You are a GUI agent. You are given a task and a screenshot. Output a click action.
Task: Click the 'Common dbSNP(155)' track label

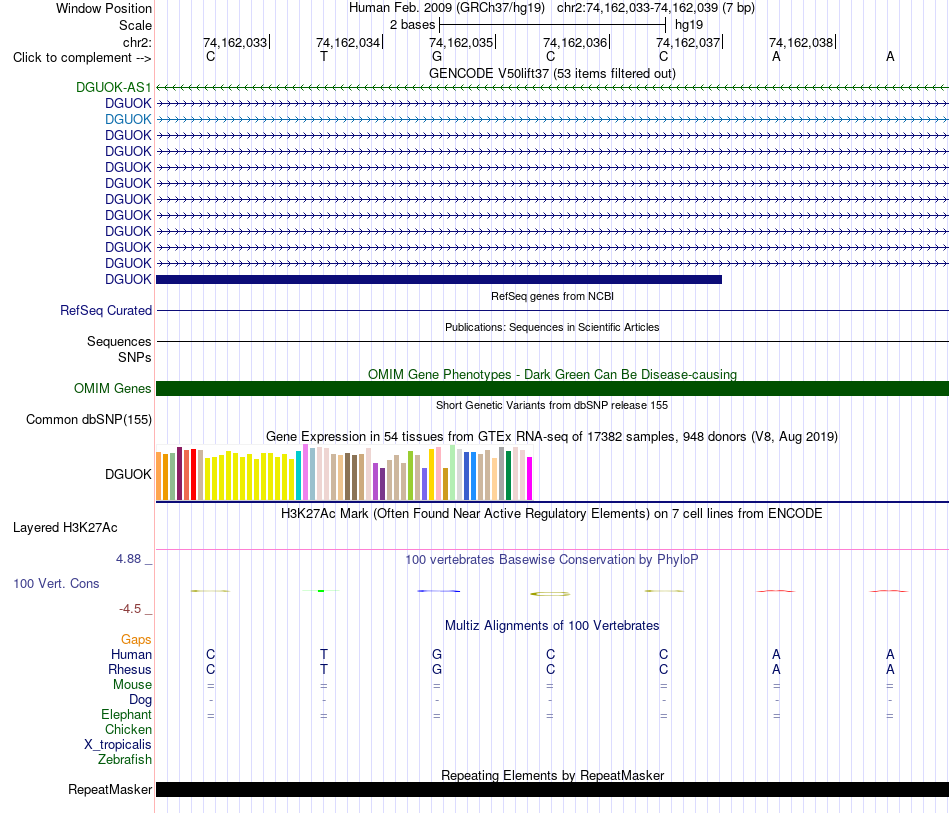pyautogui.click(x=88, y=419)
